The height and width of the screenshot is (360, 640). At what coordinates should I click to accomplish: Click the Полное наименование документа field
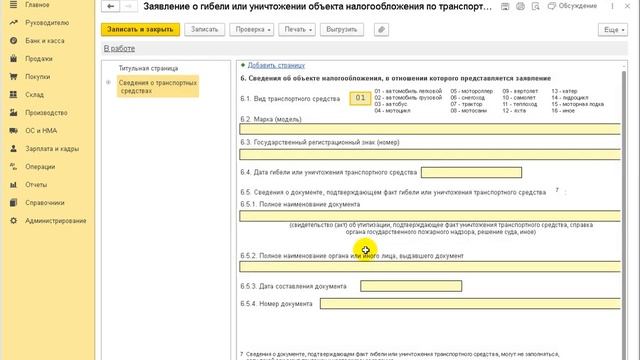tap(430, 216)
